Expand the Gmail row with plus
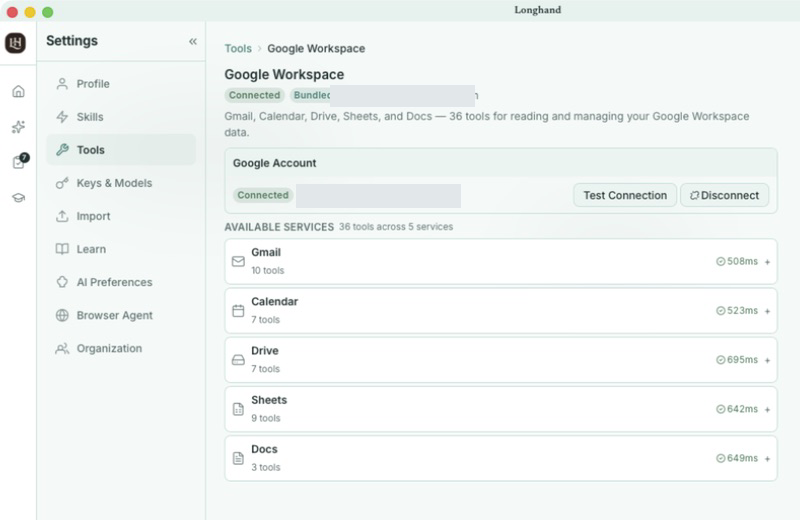 (x=767, y=262)
